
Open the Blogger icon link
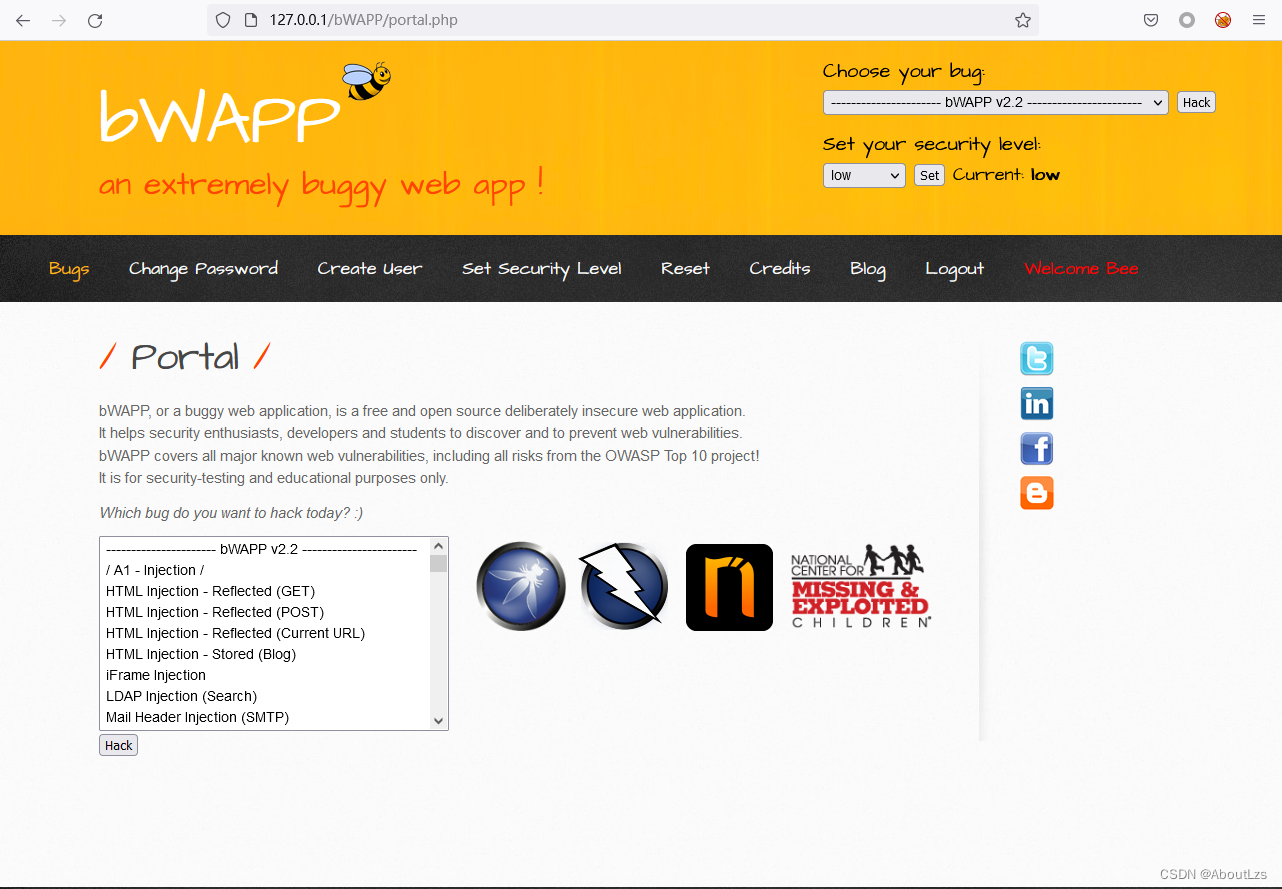pyautogui.click(x=1037, y=493)
